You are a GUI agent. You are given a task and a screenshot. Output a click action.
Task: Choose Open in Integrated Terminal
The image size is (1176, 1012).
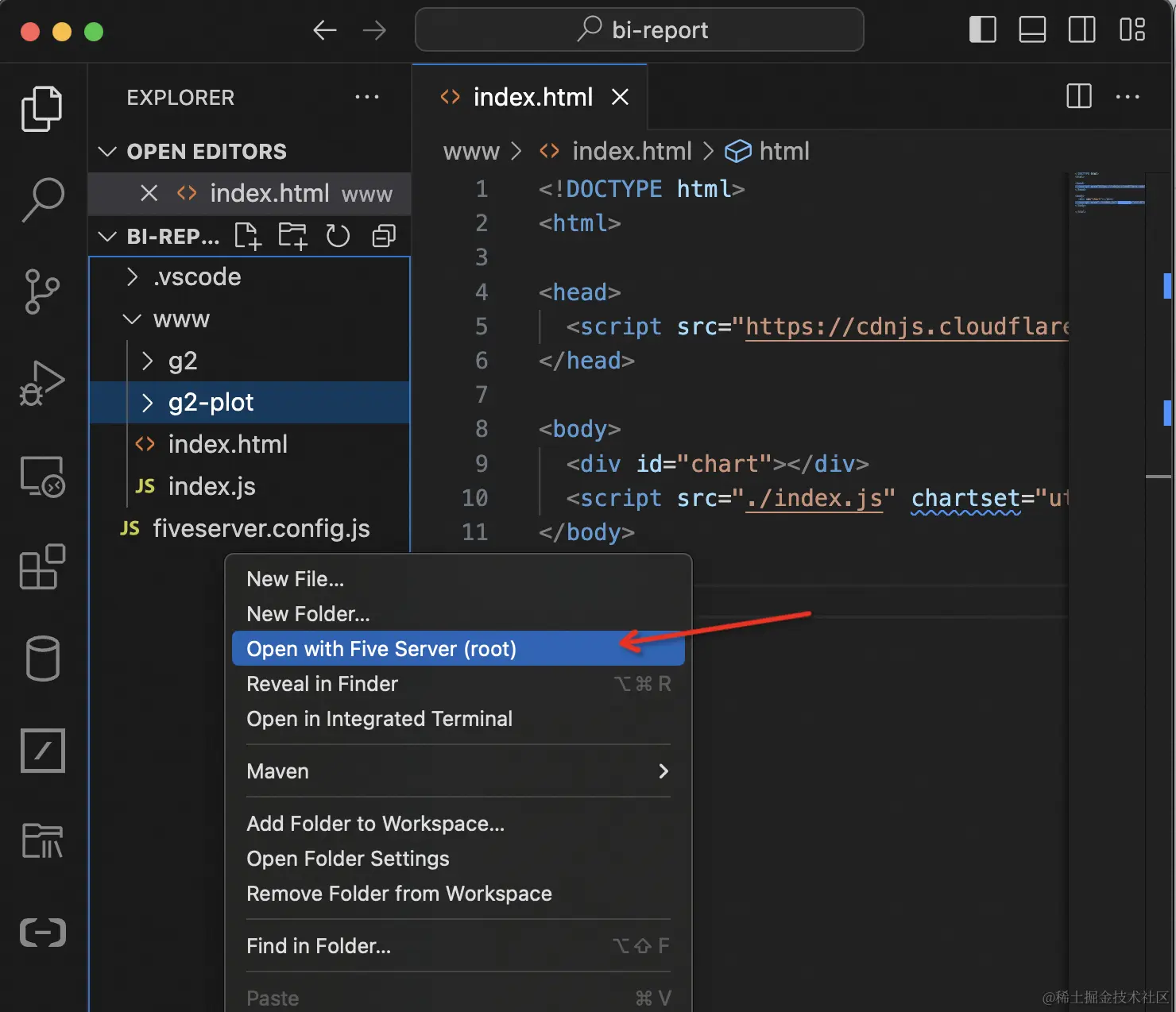(458, 719)
